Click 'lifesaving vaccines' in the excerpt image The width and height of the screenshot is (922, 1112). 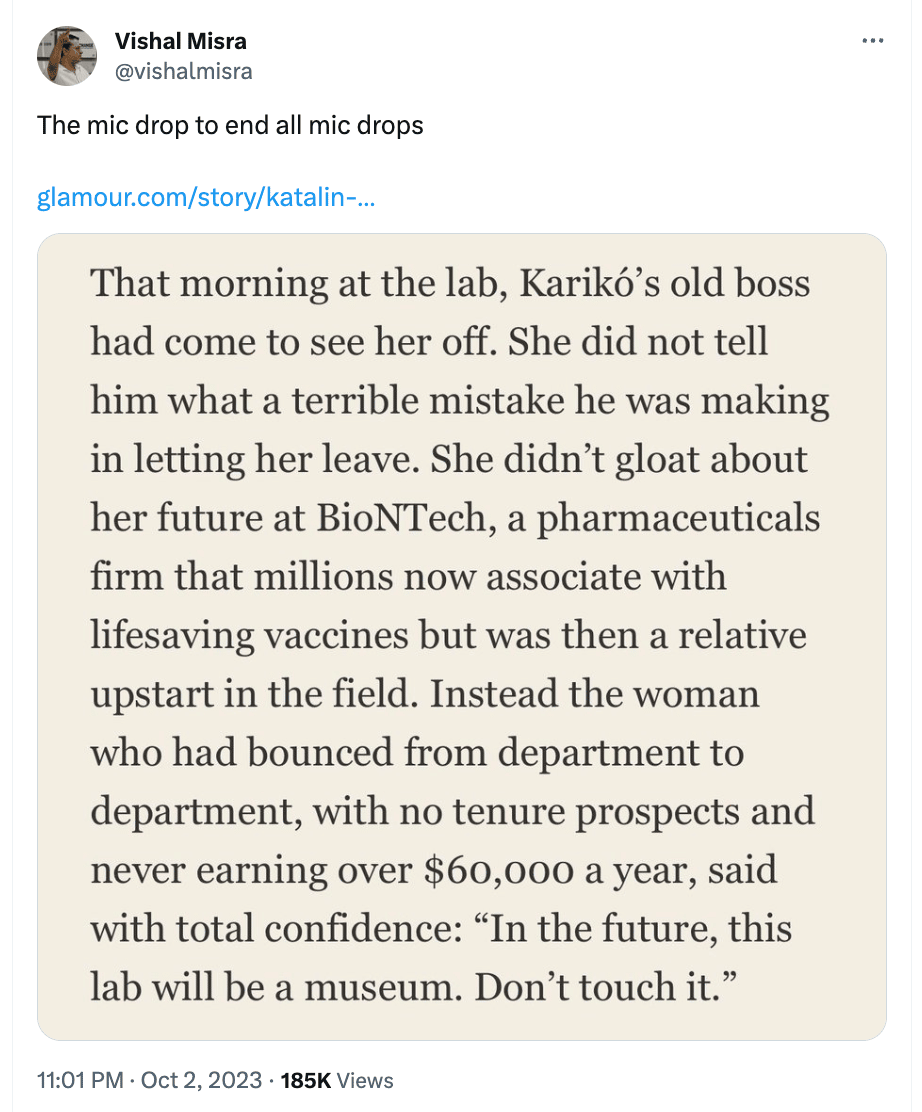coord(249,635)
